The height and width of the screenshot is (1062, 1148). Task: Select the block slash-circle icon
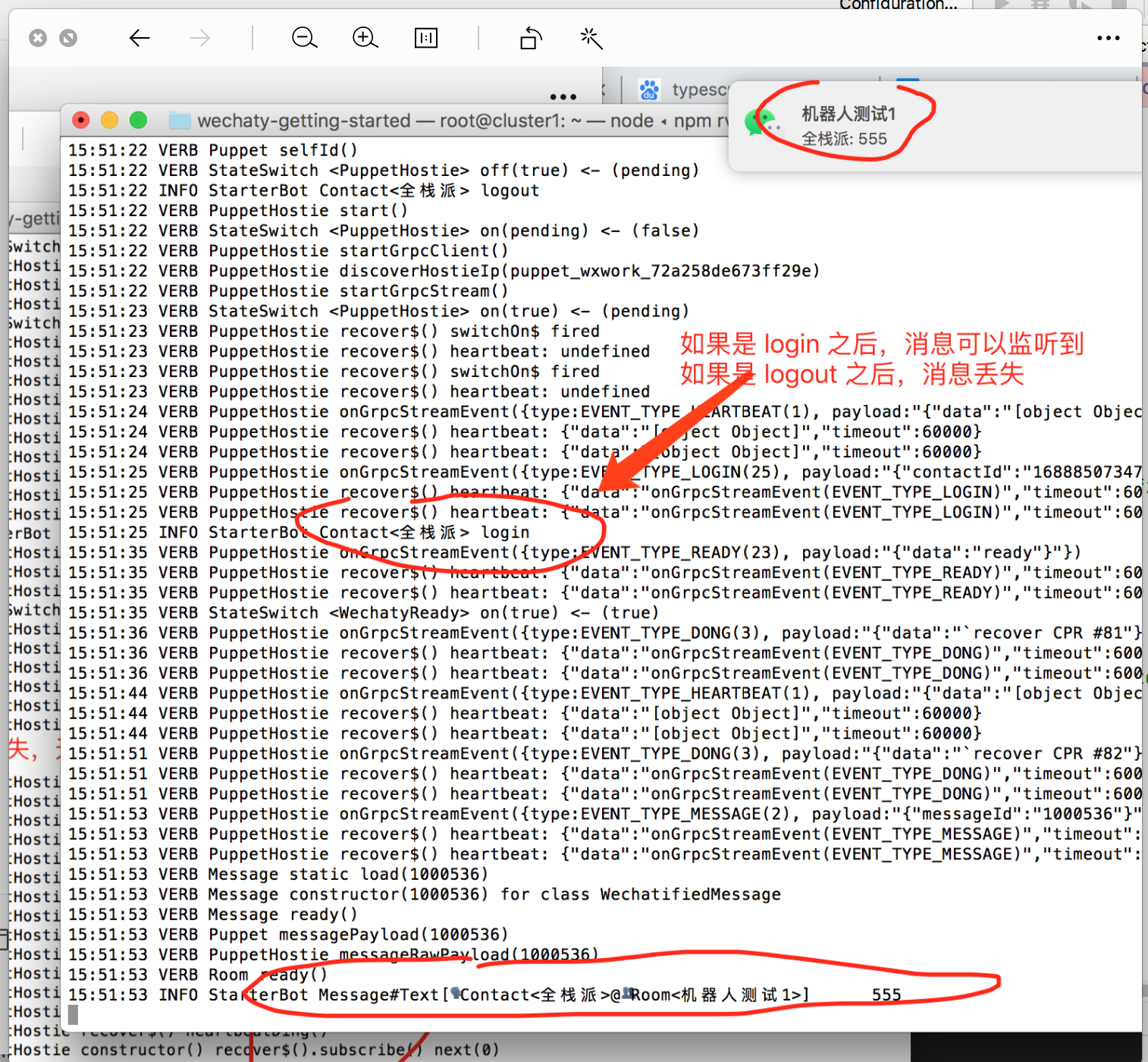coord(68,37)
